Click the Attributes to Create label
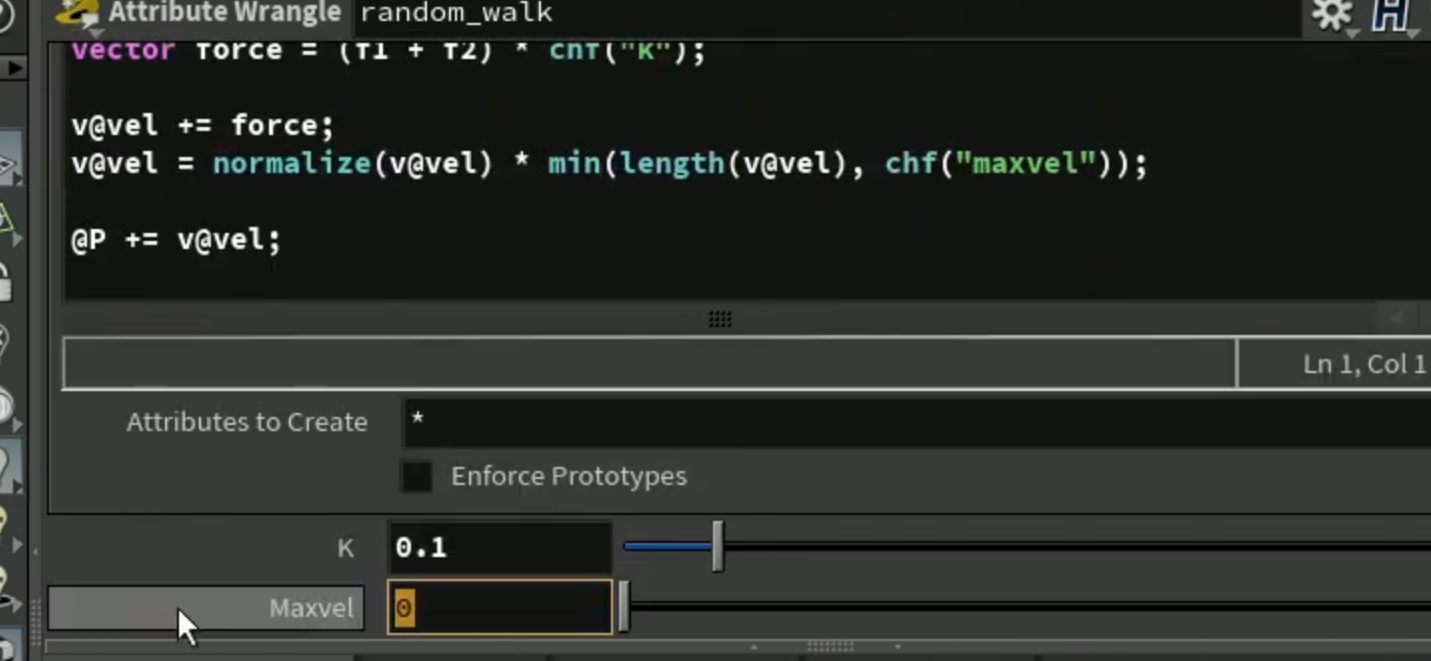The height and width of the screenshot is (661, 1431). (x=247, y=422)
